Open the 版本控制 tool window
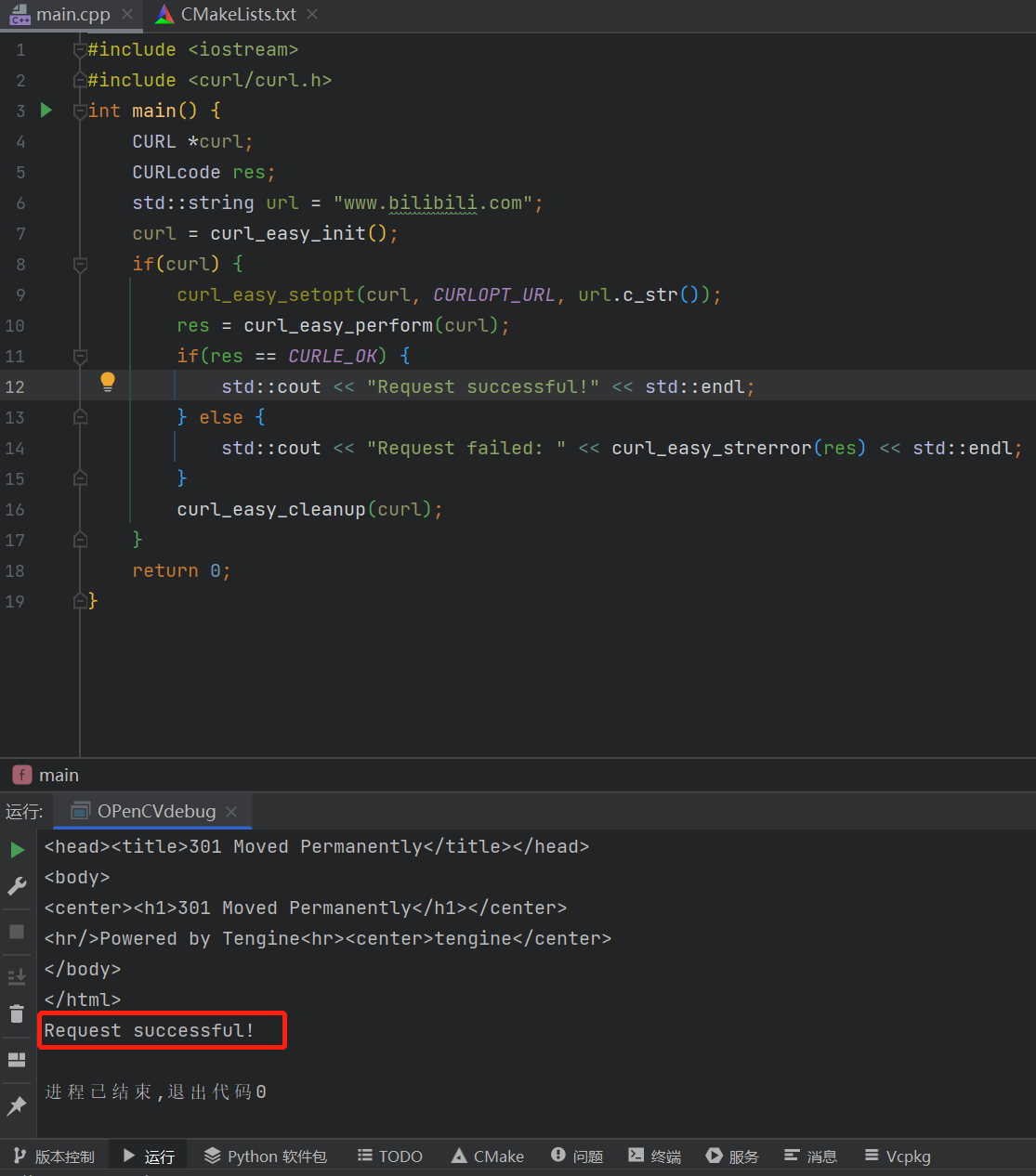This screenshot has height=1176, width=1036. [55, 1156]
